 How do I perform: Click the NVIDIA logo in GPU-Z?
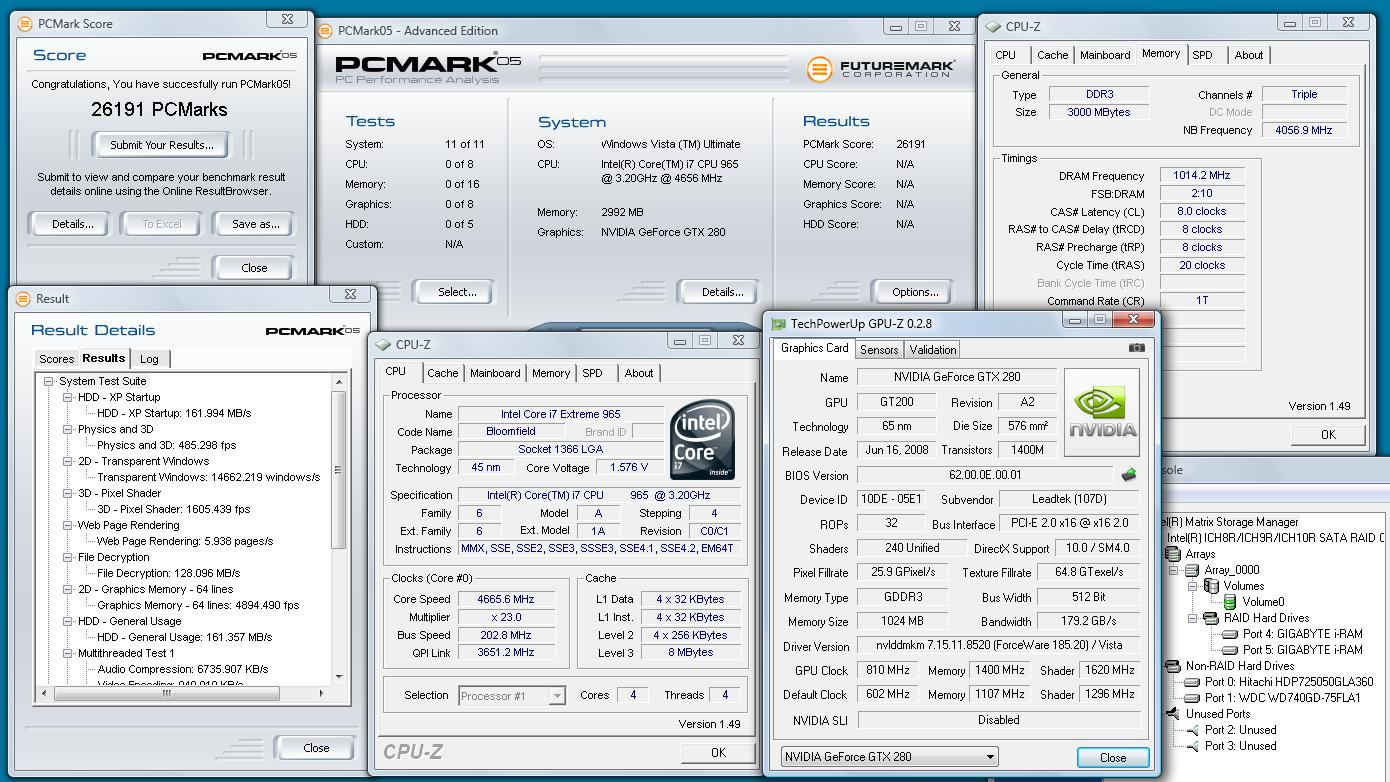pos(1102,413)
